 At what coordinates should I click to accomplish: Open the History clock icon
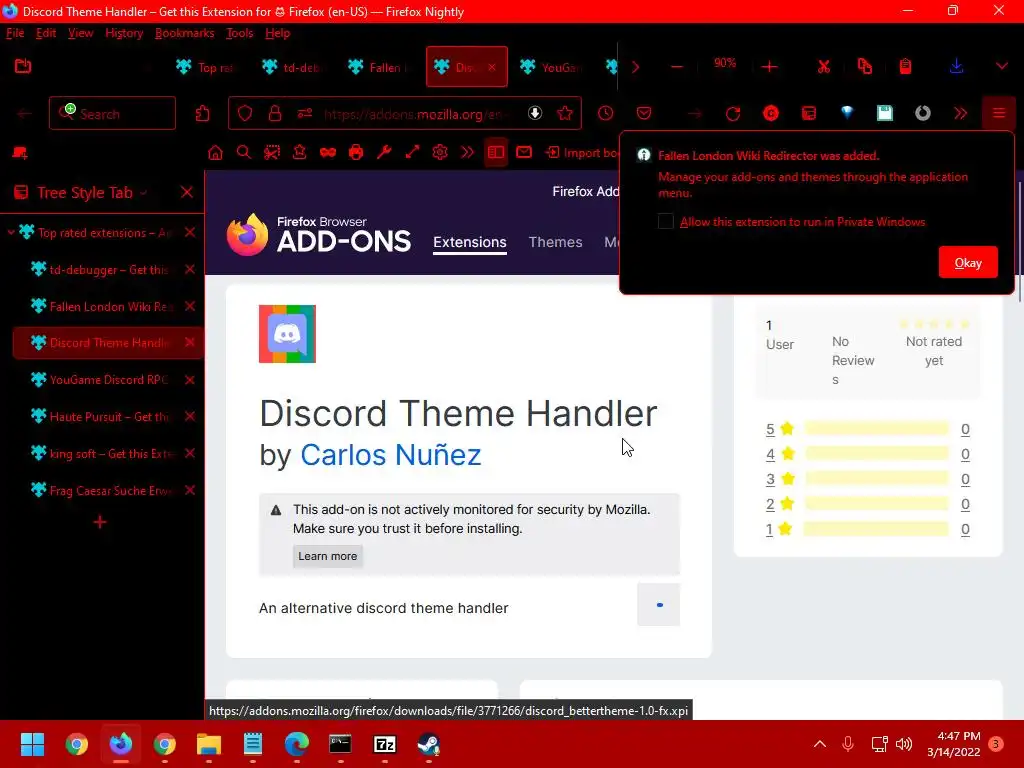click(605, 114)
